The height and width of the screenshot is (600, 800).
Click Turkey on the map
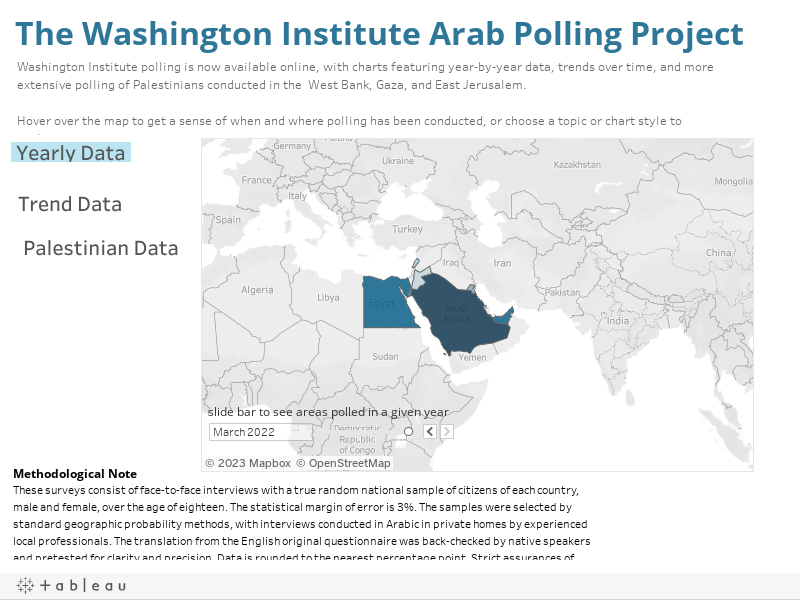[407, 229]
